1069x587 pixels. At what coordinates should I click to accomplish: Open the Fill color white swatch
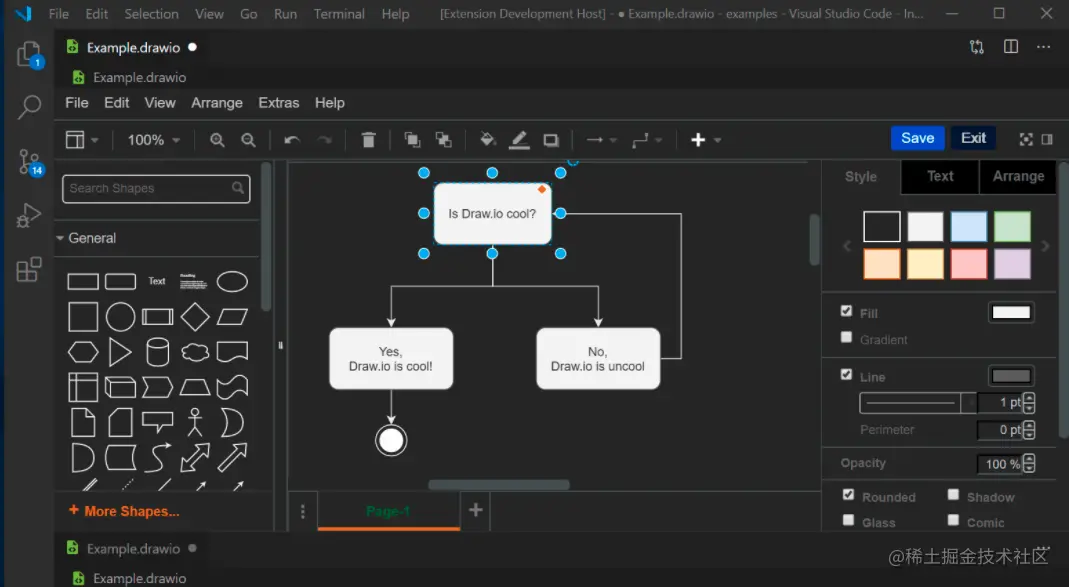(x=1010, y=312)
